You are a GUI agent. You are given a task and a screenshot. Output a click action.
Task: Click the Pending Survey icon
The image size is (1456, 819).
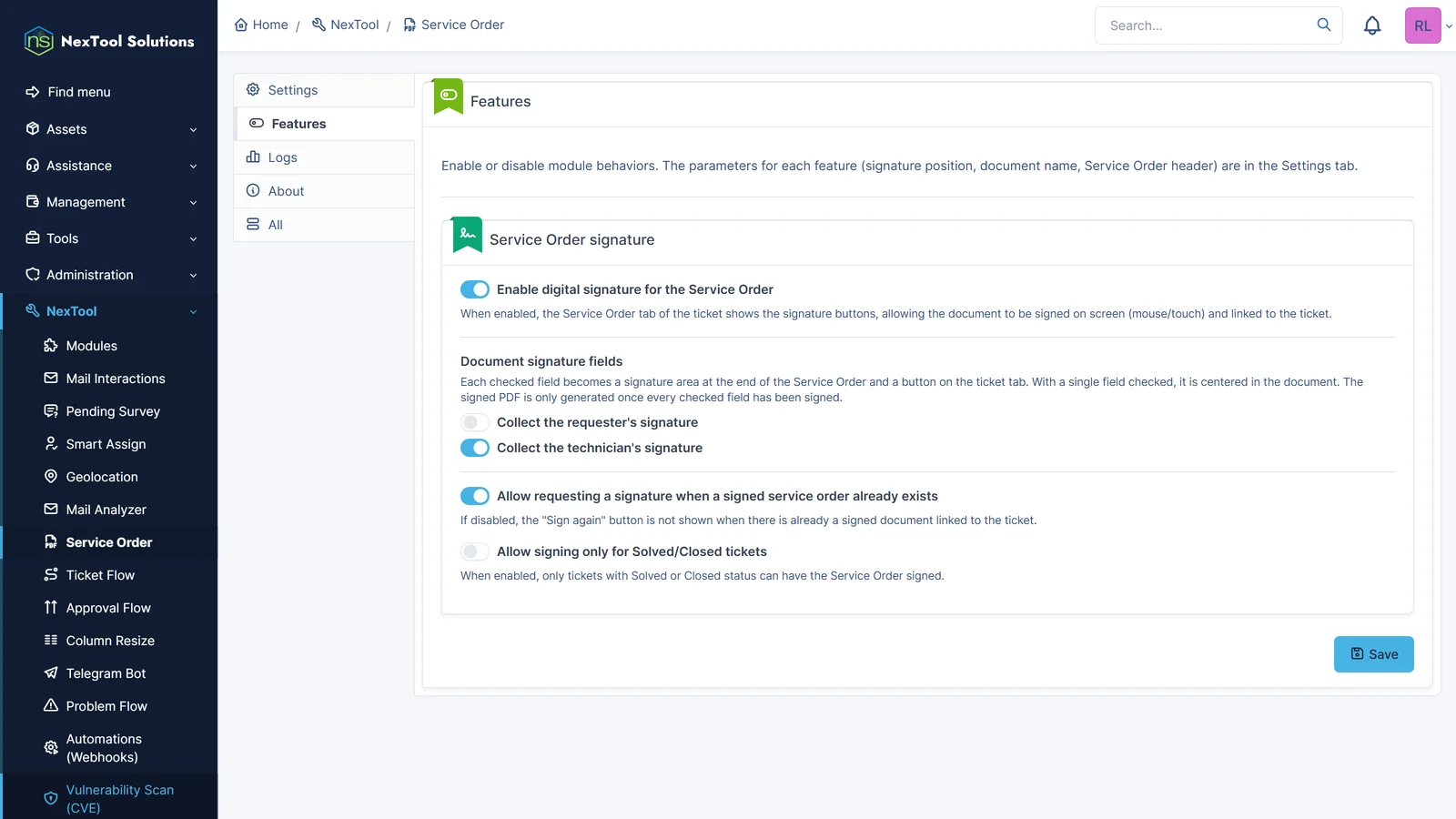(51, 411)
